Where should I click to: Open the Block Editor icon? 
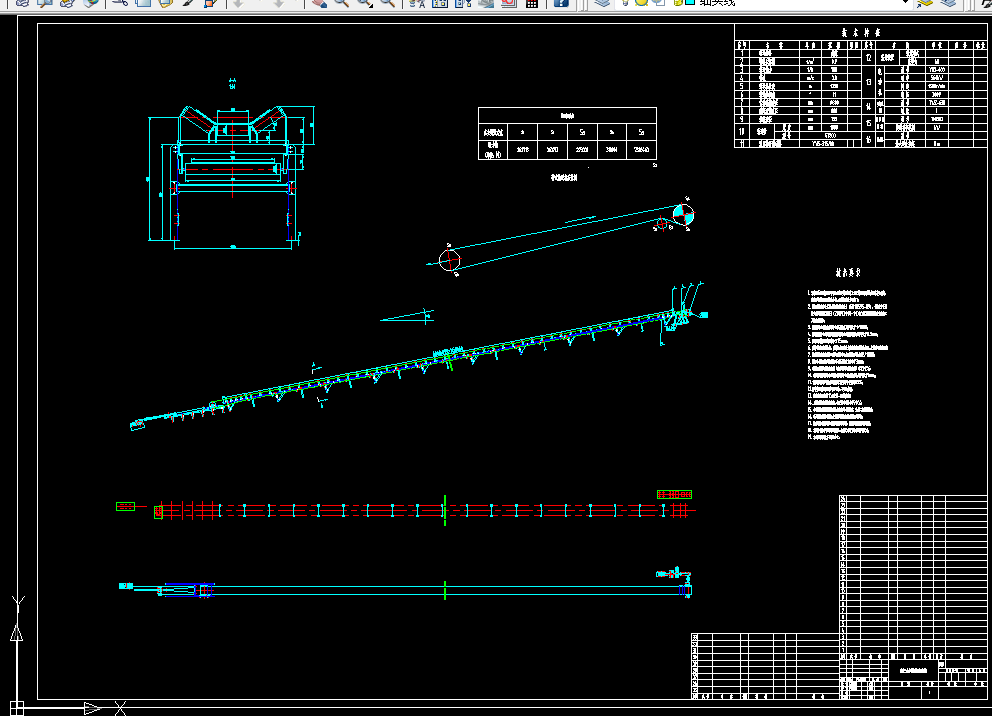pos(211,2)
